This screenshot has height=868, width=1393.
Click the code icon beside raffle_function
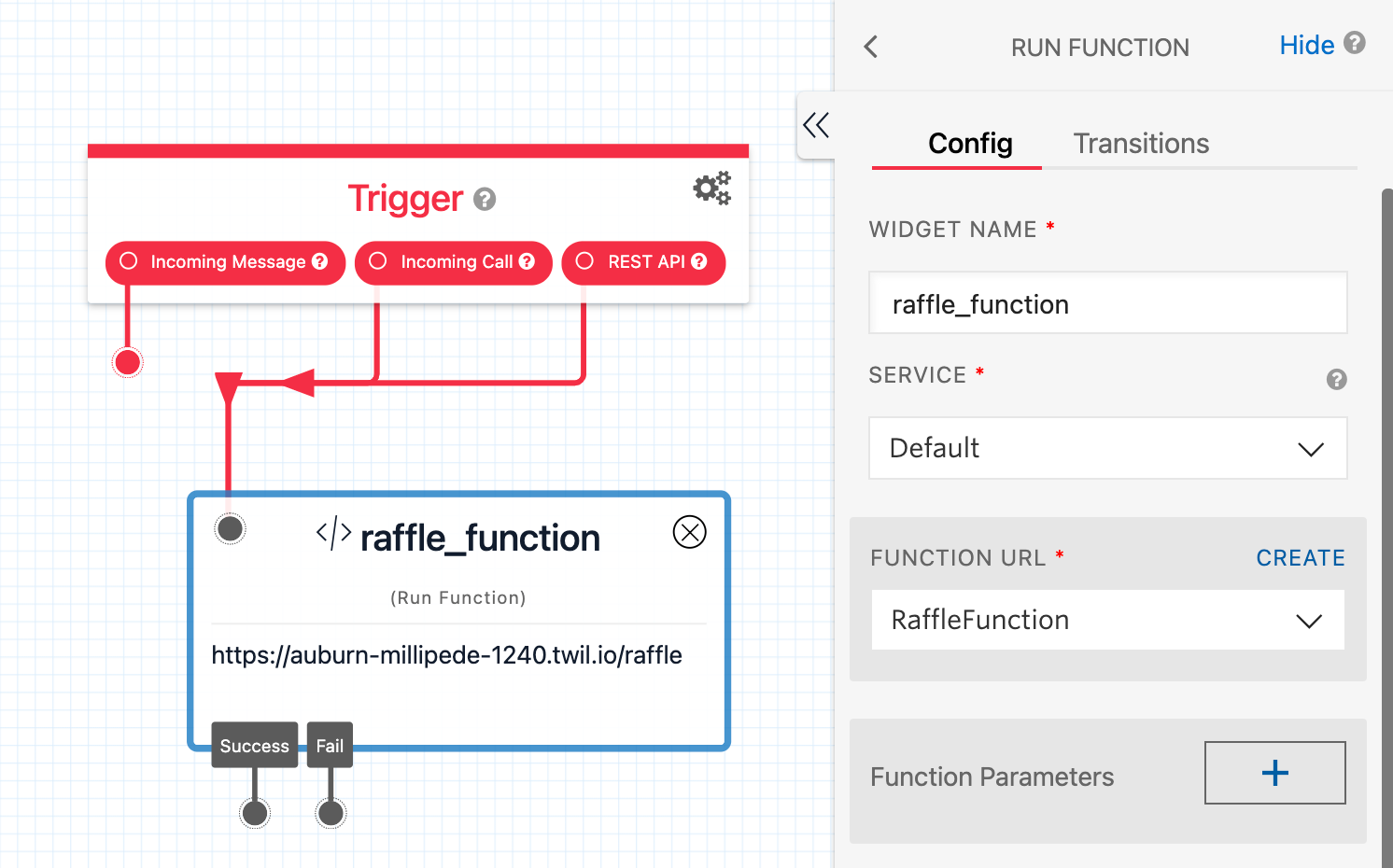tap(333, 534)
